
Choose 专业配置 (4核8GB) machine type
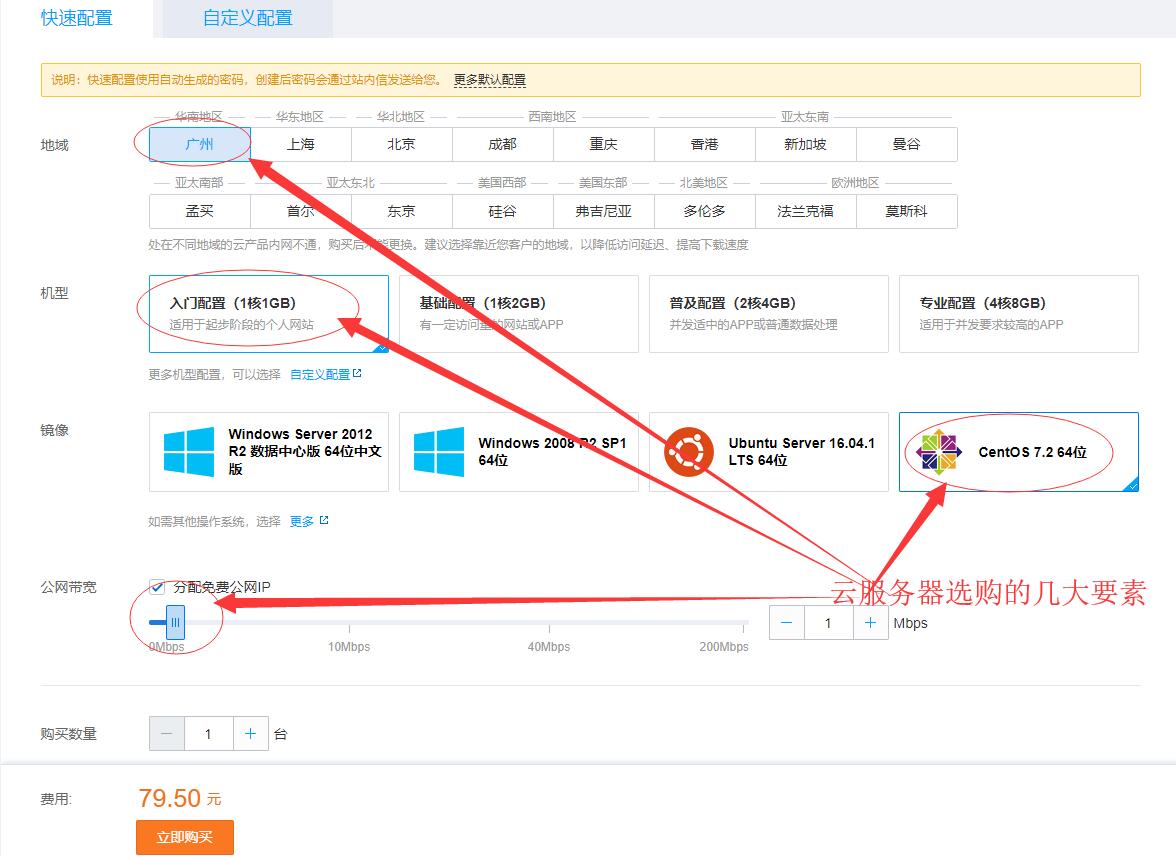1018,313
